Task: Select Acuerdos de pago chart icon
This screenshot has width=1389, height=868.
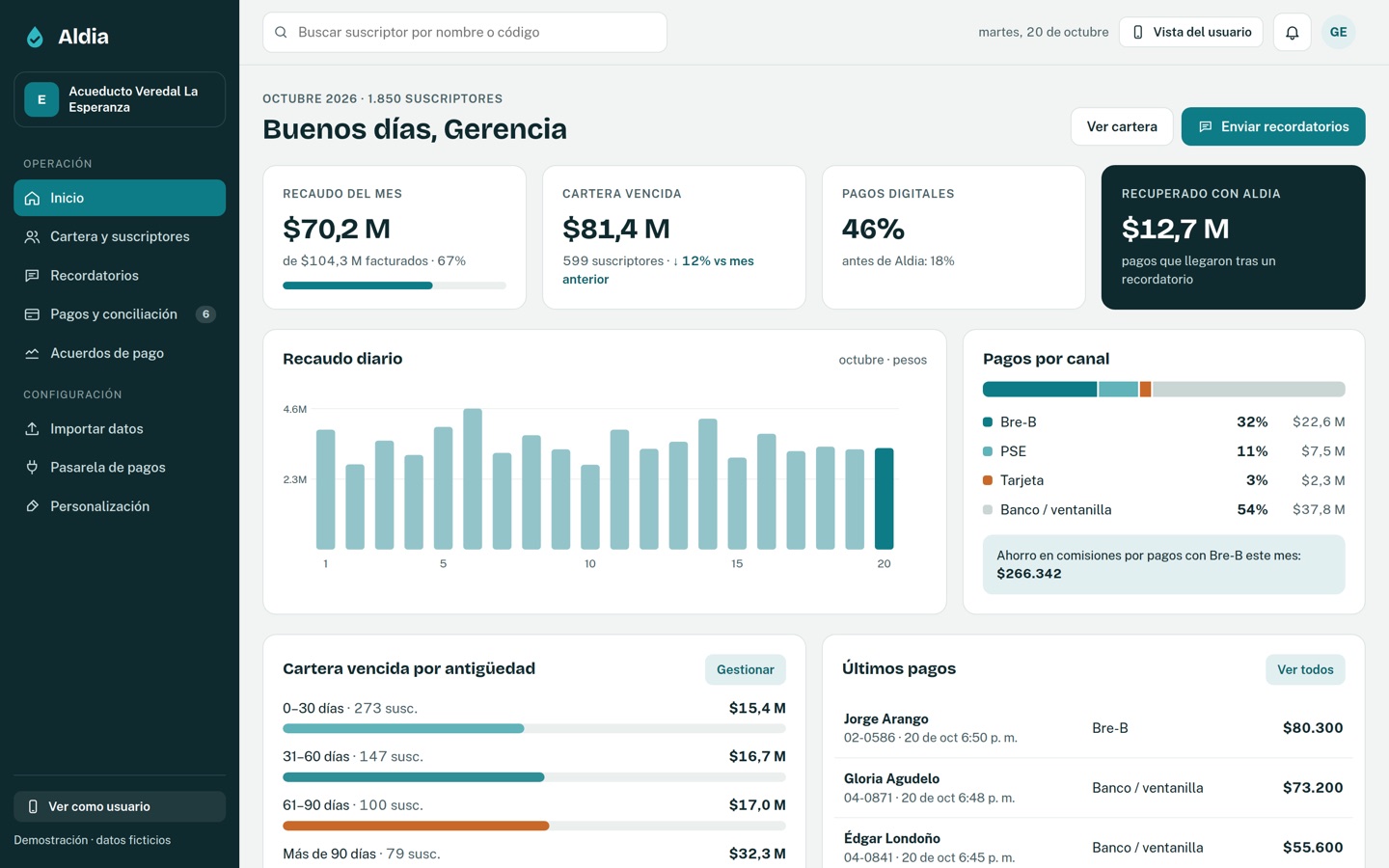Action: pyautogui.click(x=32, y=353)
